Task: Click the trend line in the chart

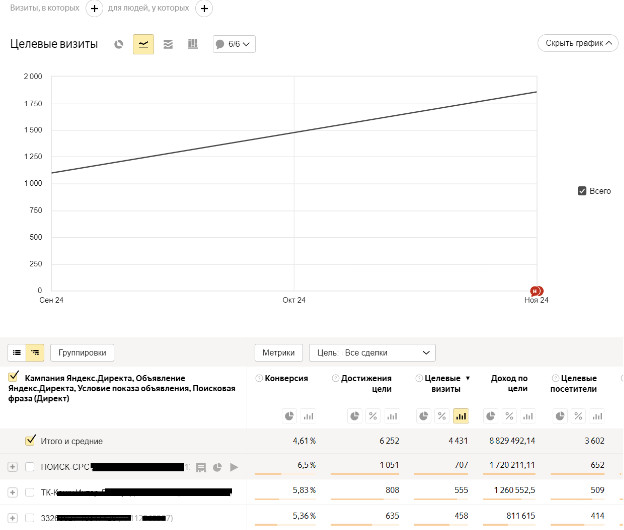Action: point(294,132)
